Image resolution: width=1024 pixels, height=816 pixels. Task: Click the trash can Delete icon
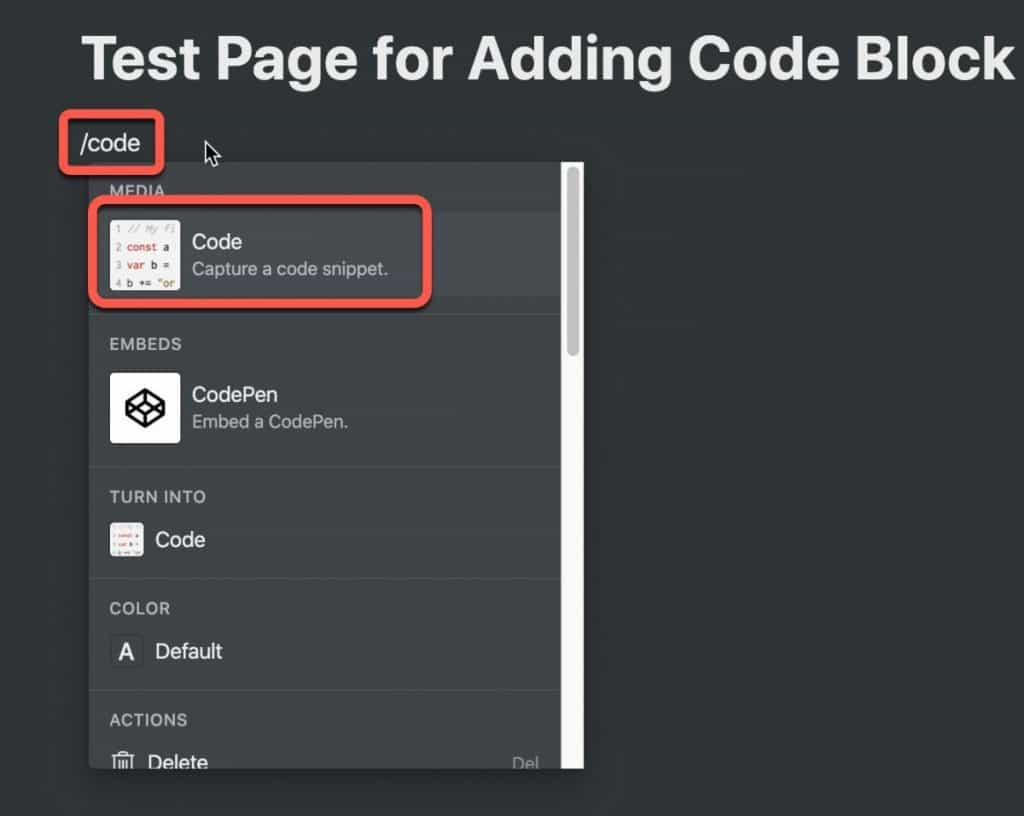[x=123, y=761]
